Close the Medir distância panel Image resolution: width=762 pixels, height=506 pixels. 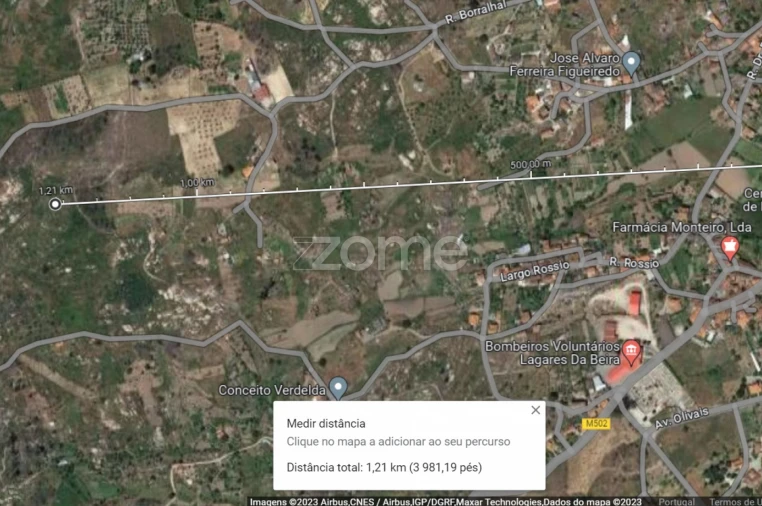536,410
